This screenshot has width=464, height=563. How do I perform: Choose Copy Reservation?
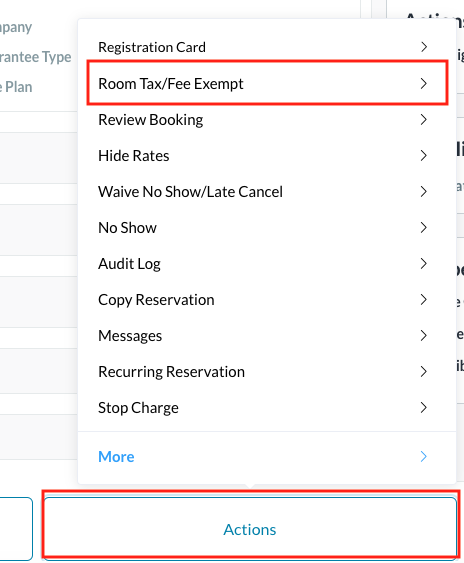click(267, 299)
